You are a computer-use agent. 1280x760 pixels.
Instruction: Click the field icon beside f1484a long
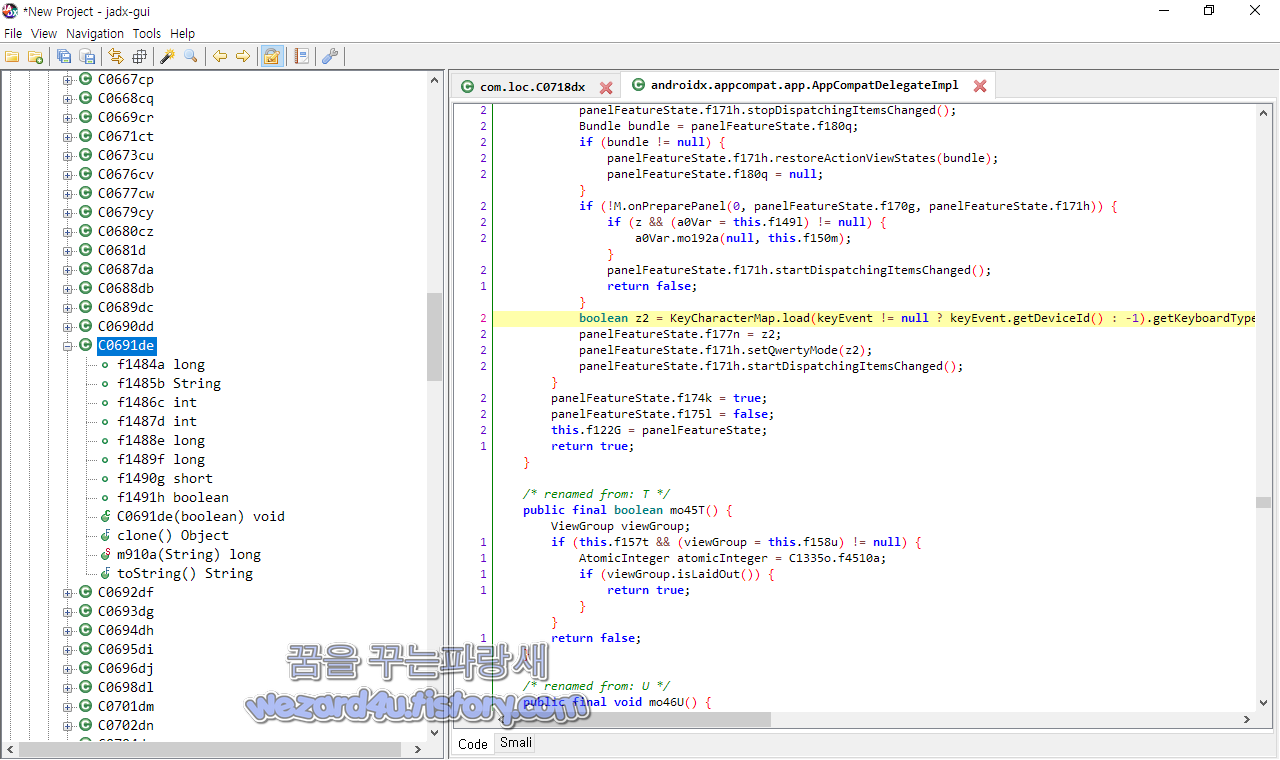pyautogui.click(x=105, y=365)
